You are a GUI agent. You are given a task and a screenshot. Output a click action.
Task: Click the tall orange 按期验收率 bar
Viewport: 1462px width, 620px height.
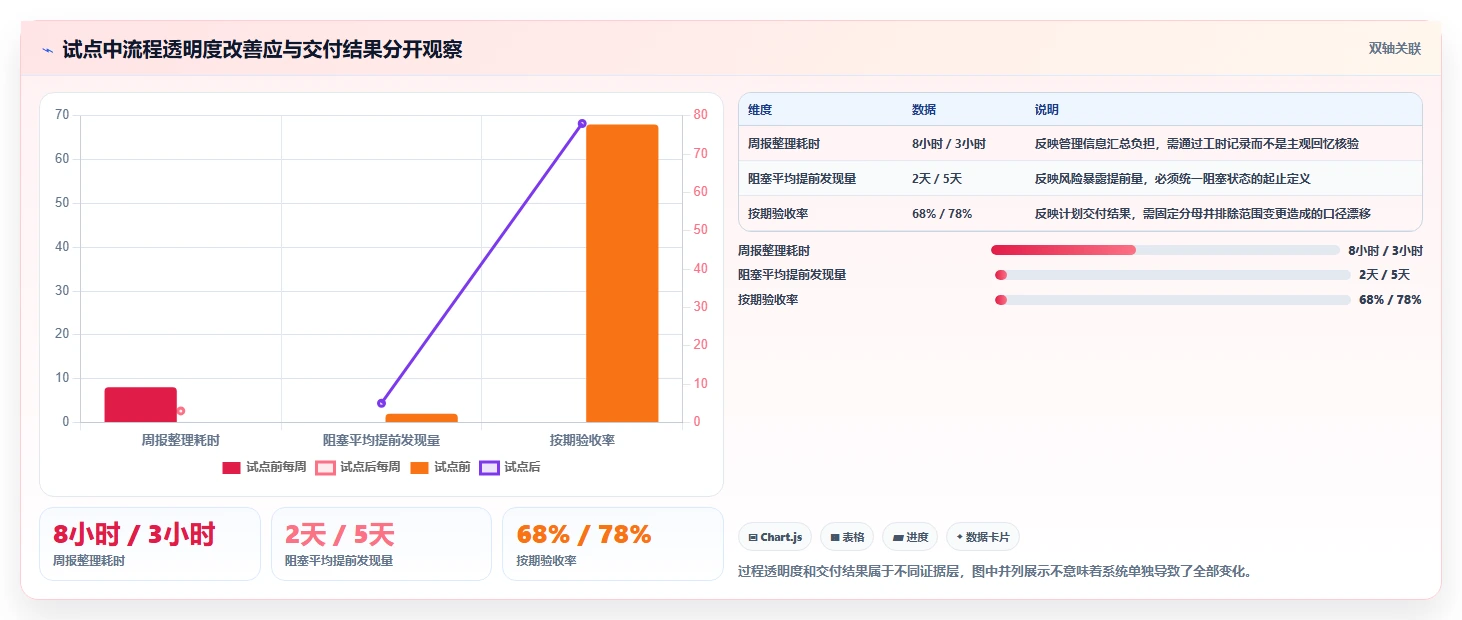(622, 273)
